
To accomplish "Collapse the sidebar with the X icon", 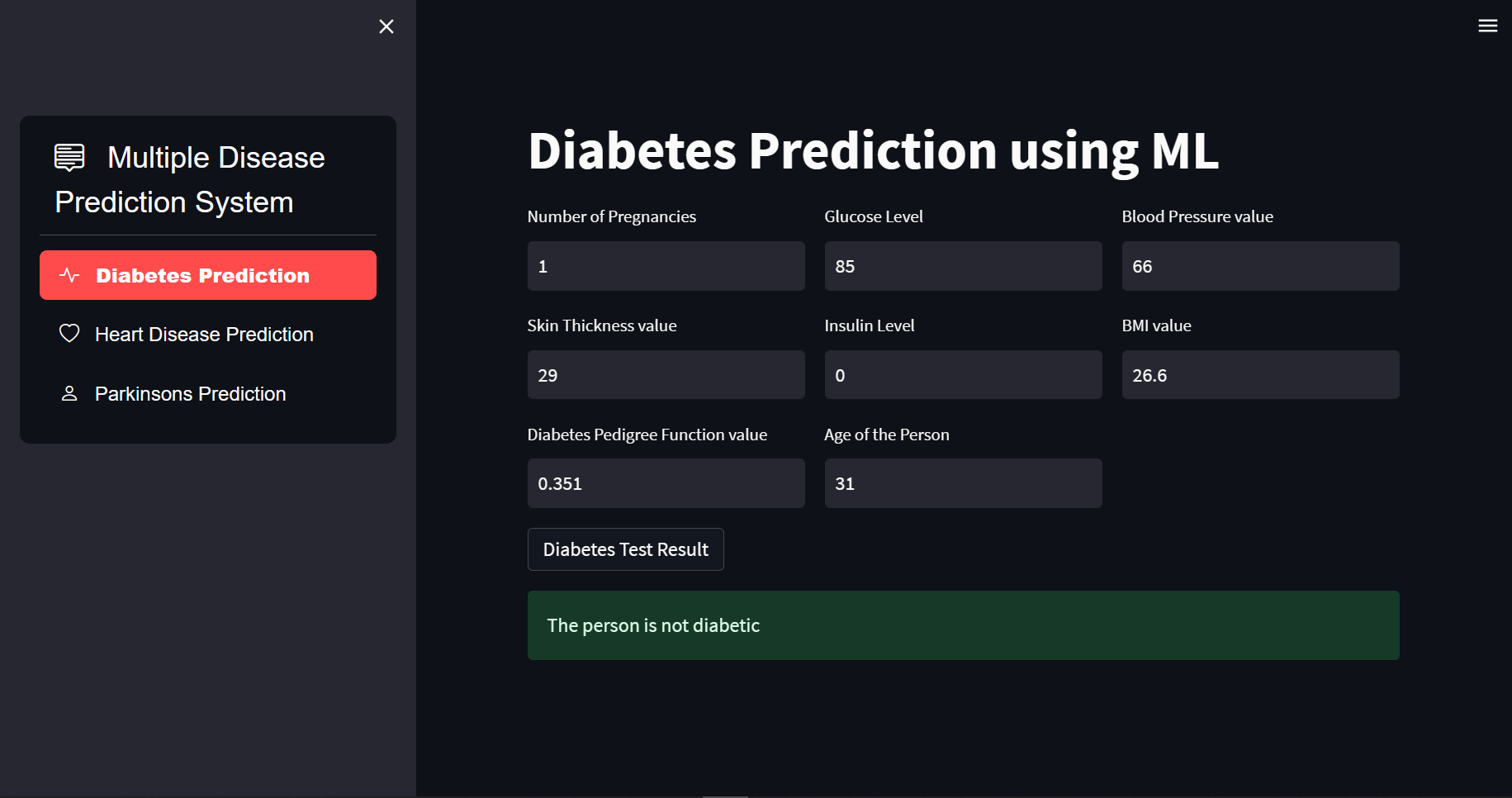I will (386, 26).
